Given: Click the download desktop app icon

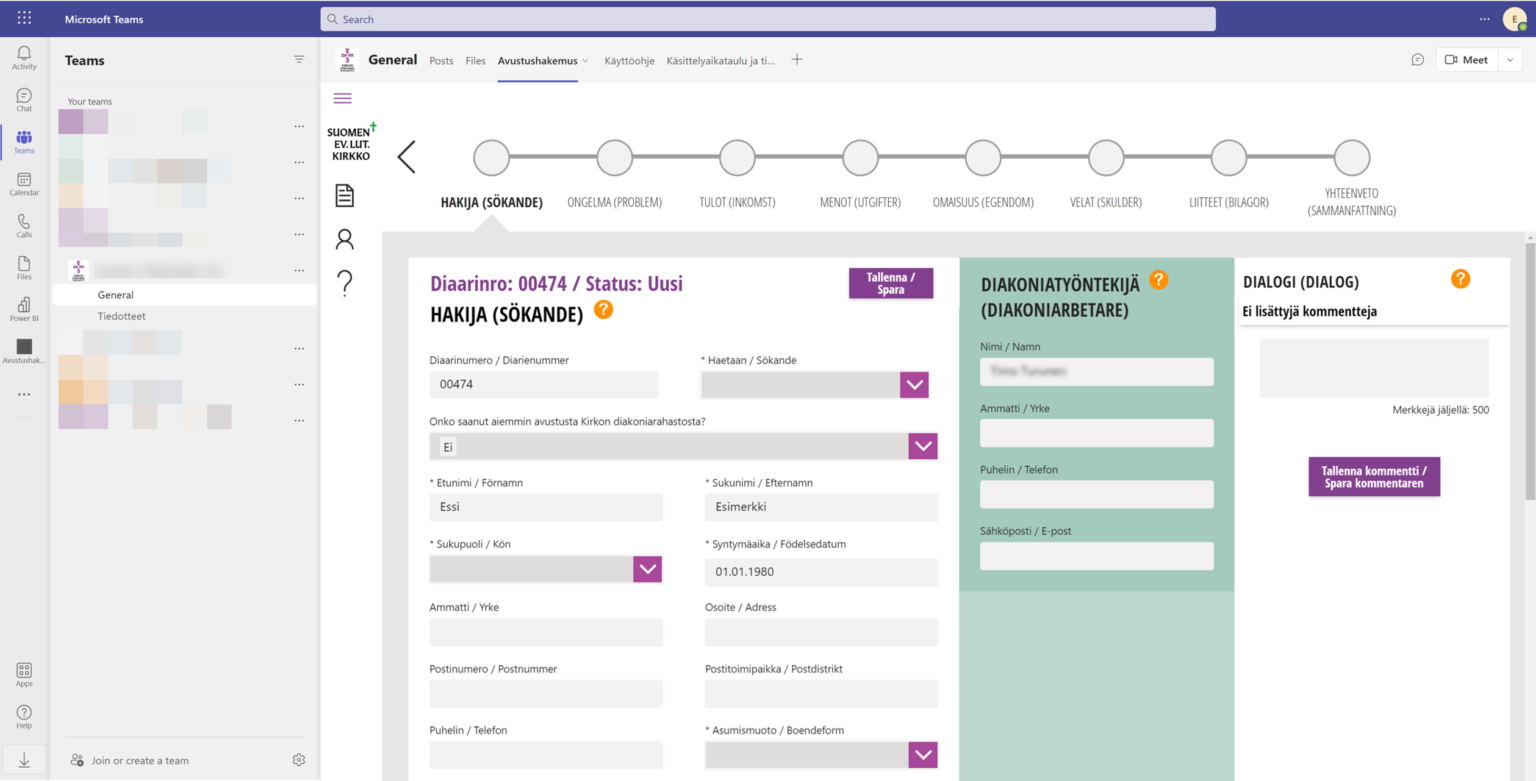Looking at the screenshot, I should pyautogui.click(x=24, y=761).
